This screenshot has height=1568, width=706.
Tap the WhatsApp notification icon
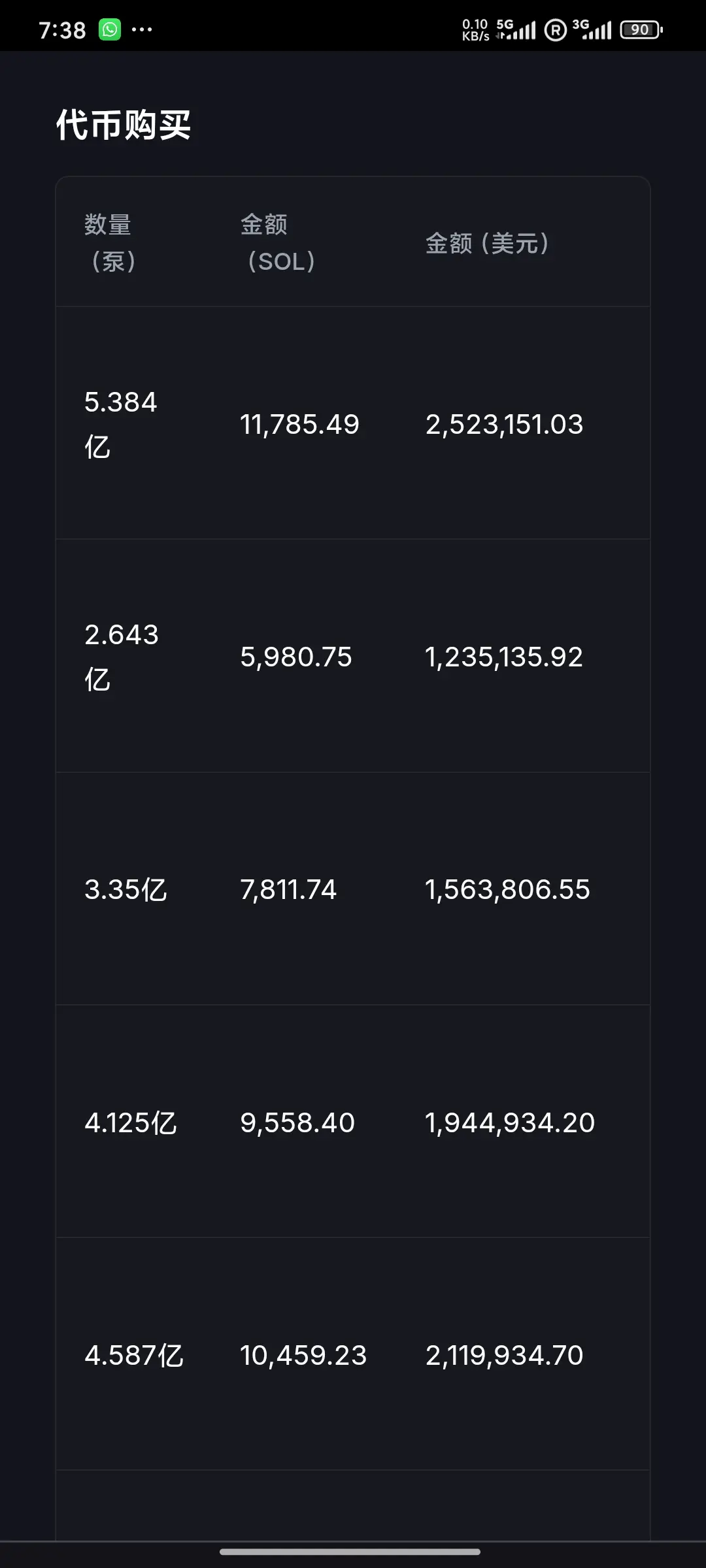(x=110, y=29)
